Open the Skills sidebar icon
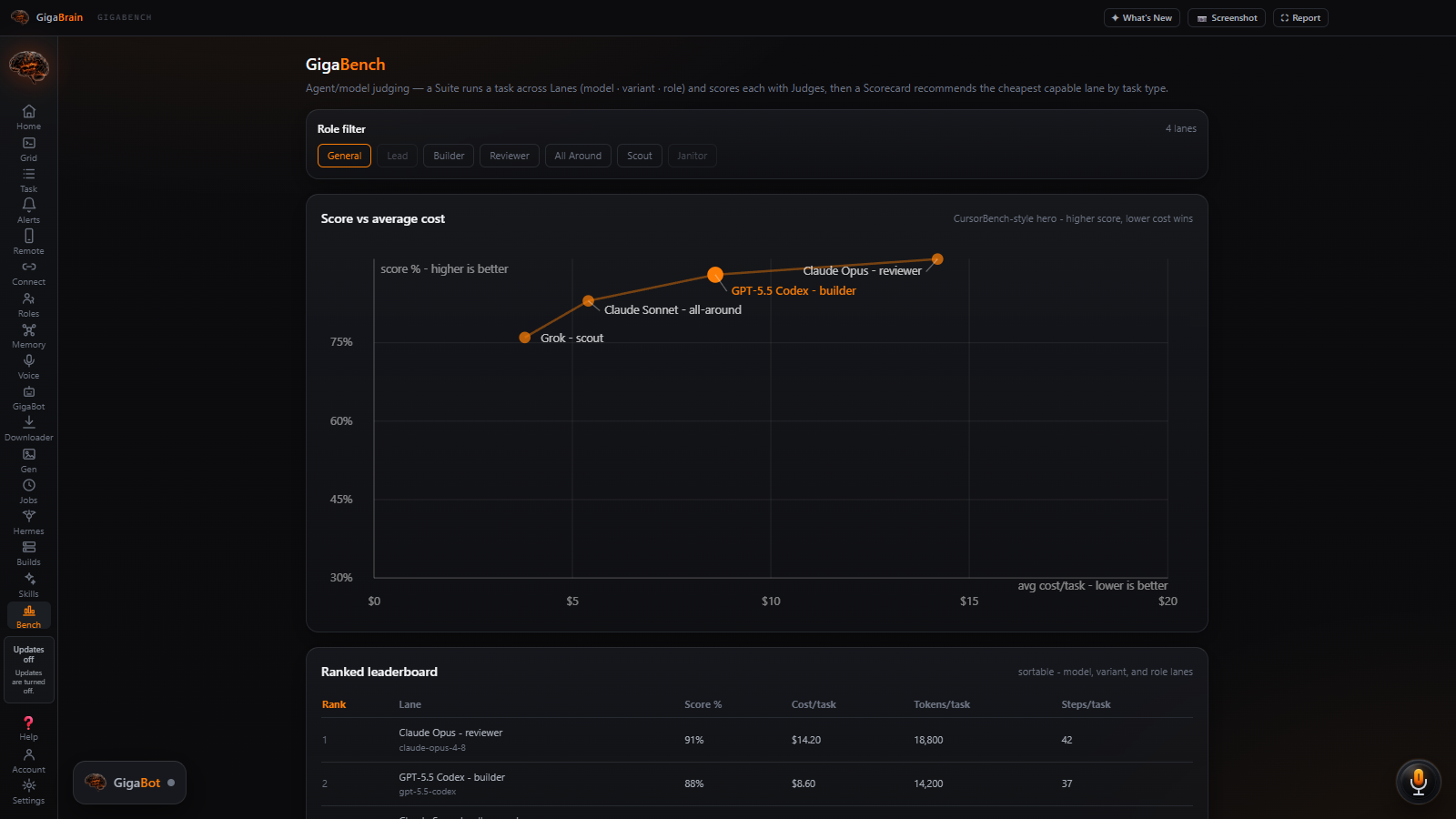 point(29,584)
